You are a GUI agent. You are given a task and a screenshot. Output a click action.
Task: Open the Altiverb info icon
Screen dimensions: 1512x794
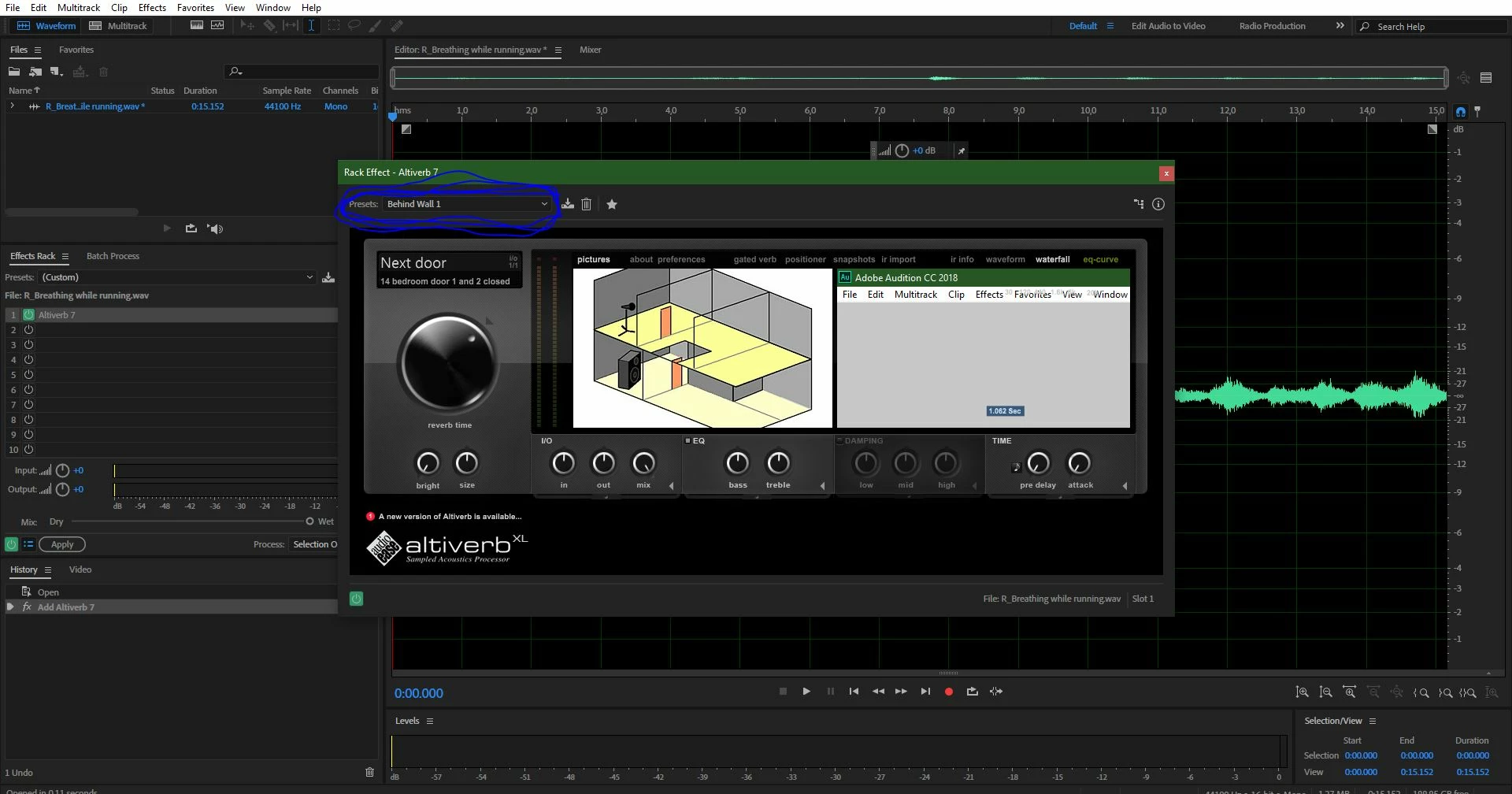[1158, 204]
